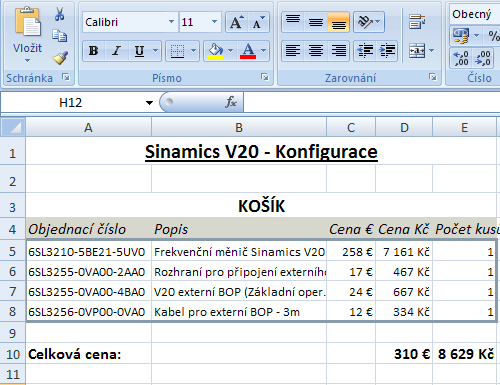Open text orientation tool
This screenshot has width=500, height=385.
(x=364, y=22)
